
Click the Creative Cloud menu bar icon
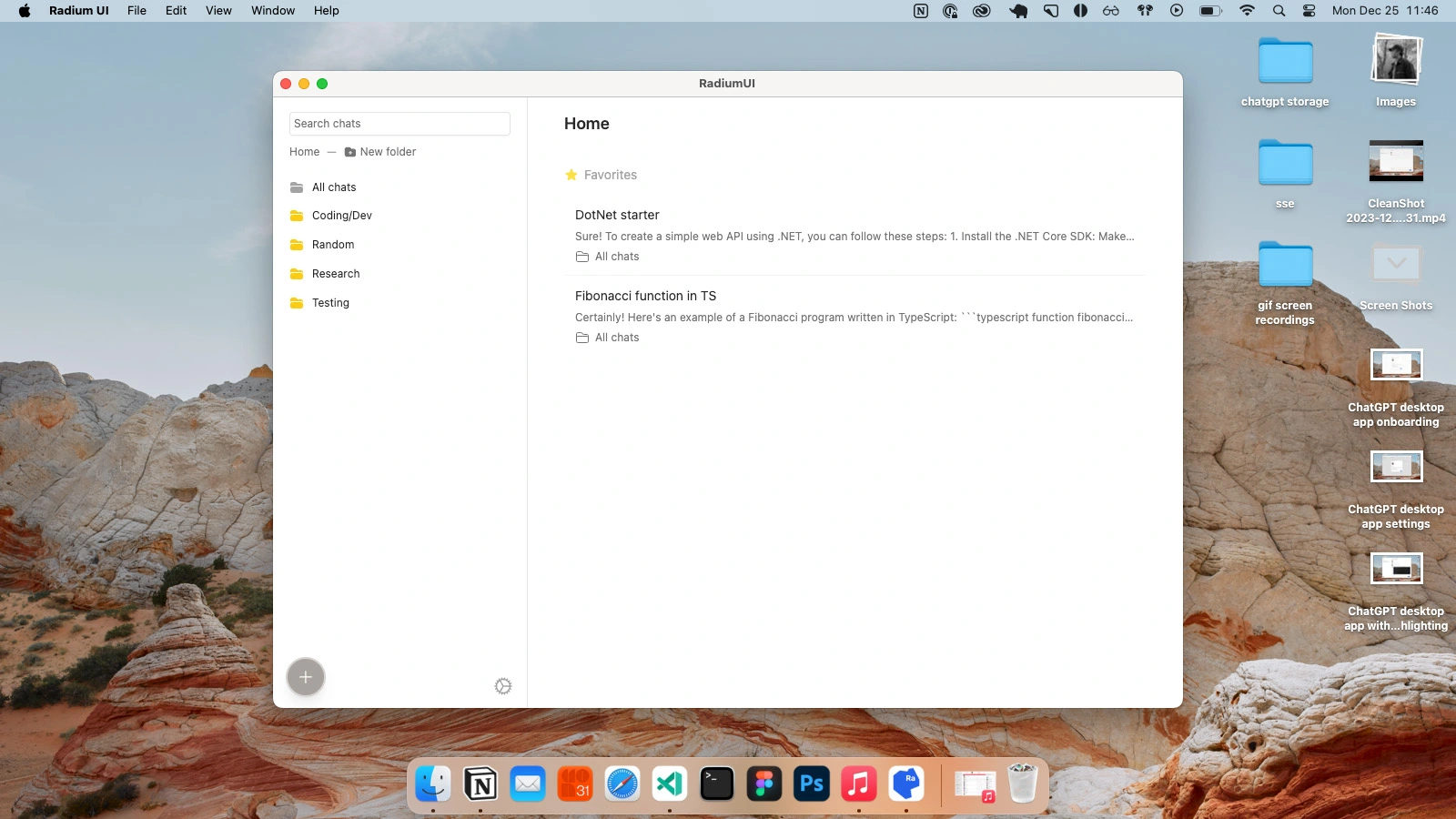(x=981, y=11)
